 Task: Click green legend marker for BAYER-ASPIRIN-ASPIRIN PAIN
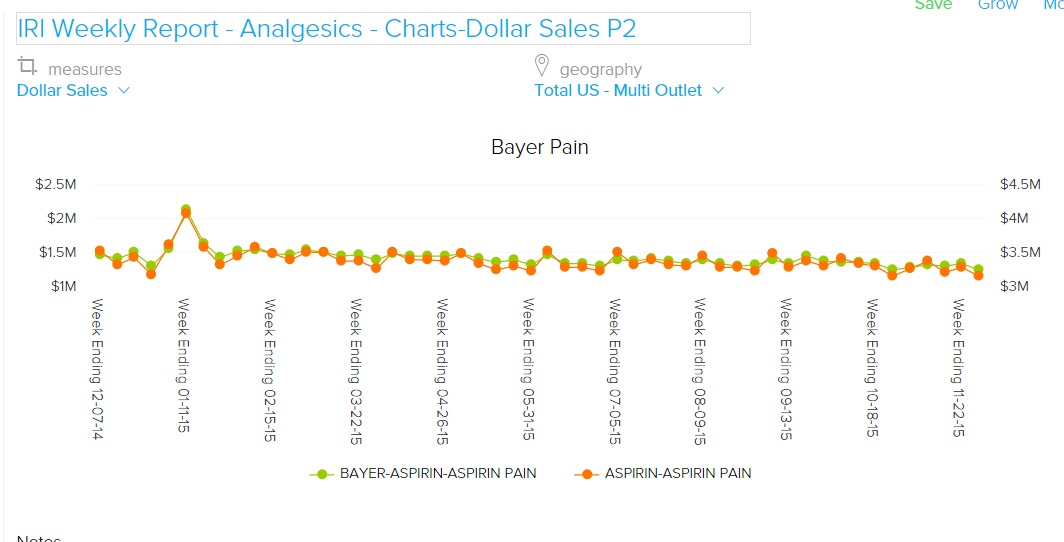click(322, 473)
